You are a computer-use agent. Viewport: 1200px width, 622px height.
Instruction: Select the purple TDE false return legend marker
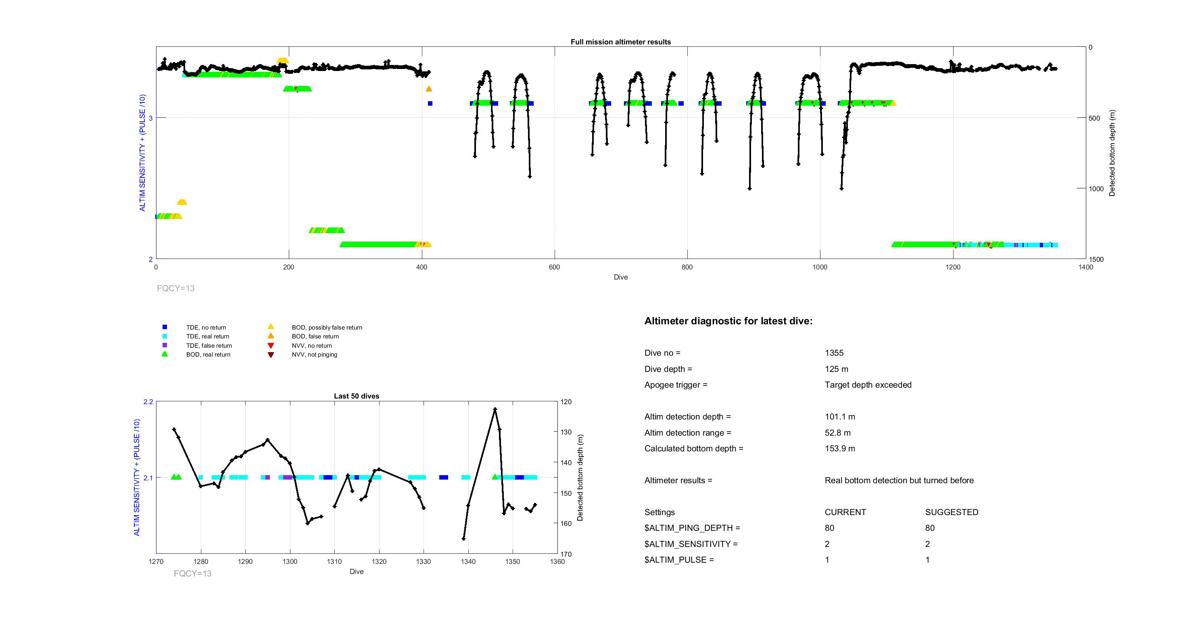(x=164, y=345)
